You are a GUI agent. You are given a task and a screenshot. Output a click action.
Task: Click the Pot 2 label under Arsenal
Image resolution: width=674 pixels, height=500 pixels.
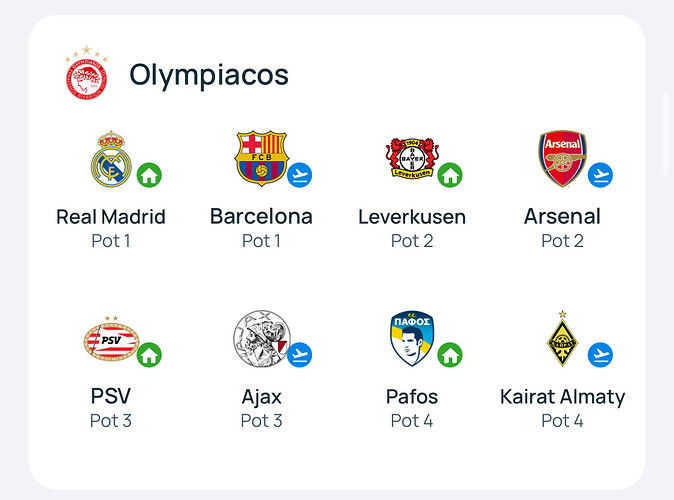562,241
